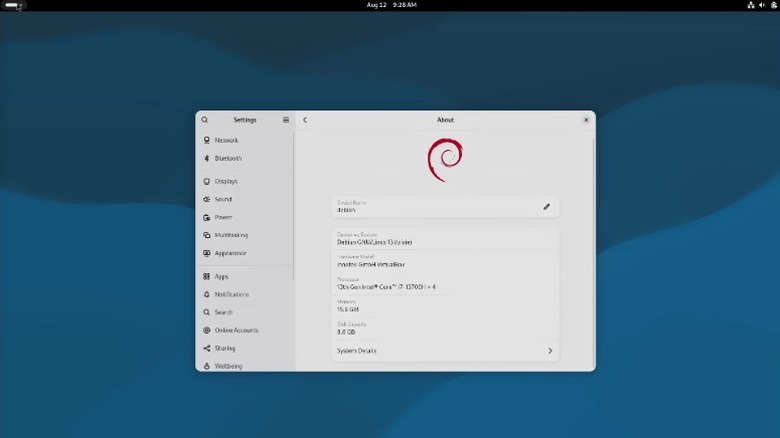Click the sidebar scrollbar in Settings
The image size is (780, 438).
click(x=293, y=207)
